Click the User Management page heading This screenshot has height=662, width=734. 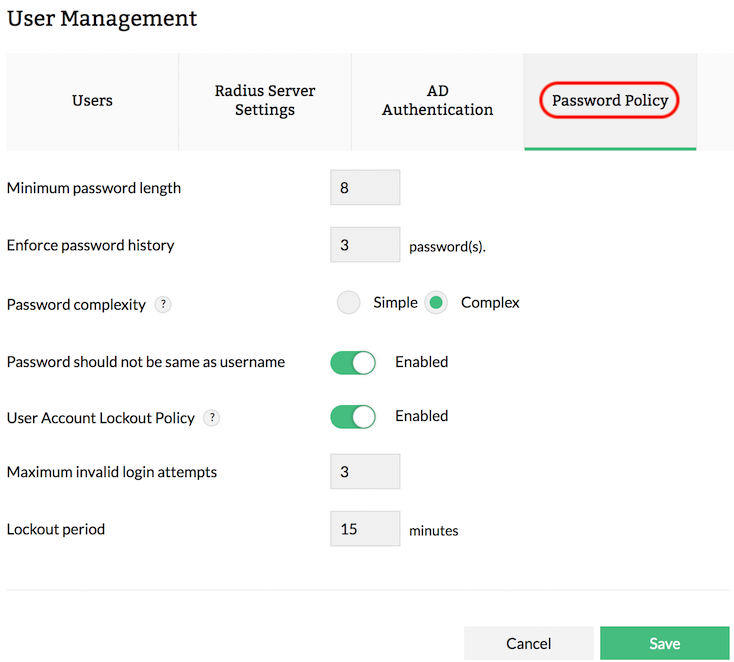(102, 19)
